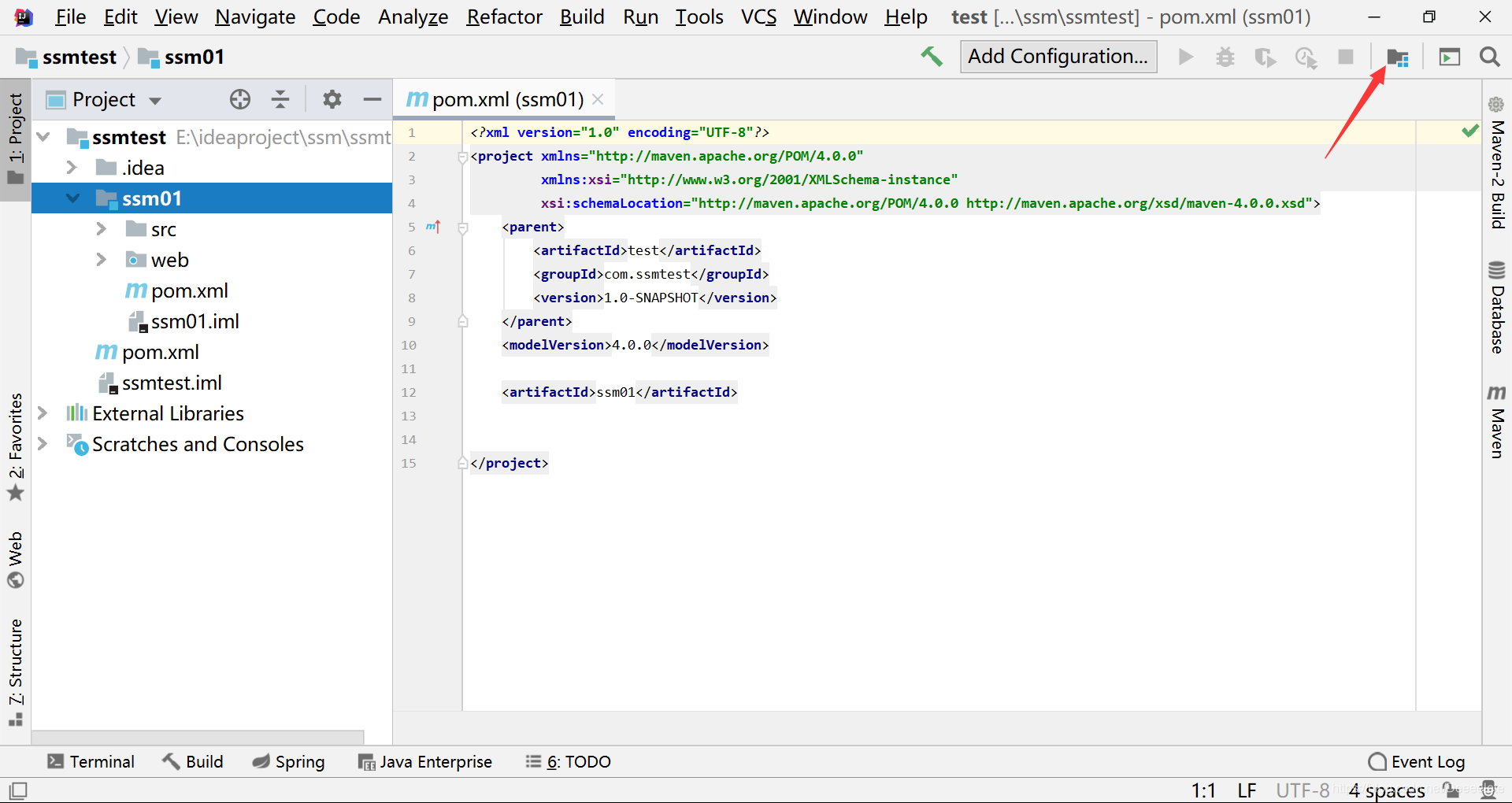Toggle the 2: Favorites side tab
Image resolution: width=1512 pixels, height=803 pixels.
(x=16, y=446)
